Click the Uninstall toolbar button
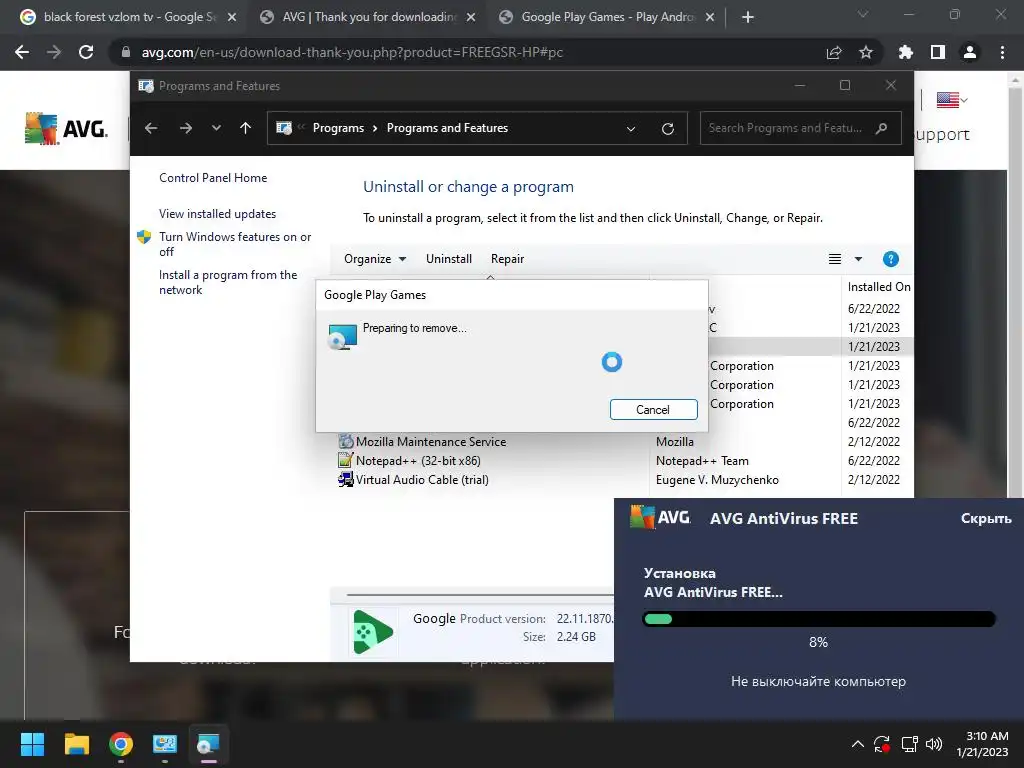 coord(449,259)
